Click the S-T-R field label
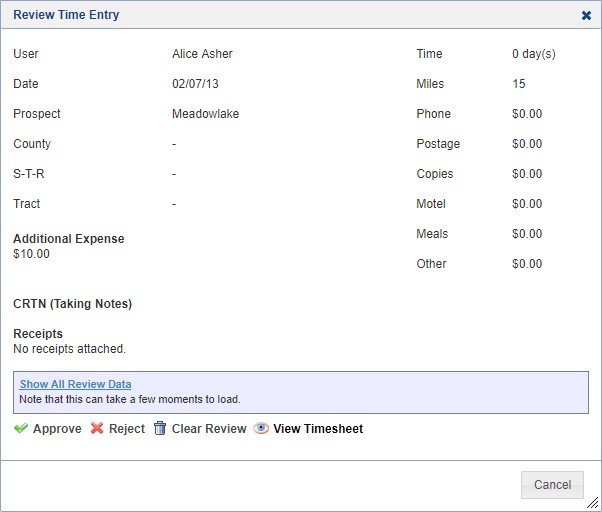The height and width of the screenshot is (512, 602). tap(29, 173)
